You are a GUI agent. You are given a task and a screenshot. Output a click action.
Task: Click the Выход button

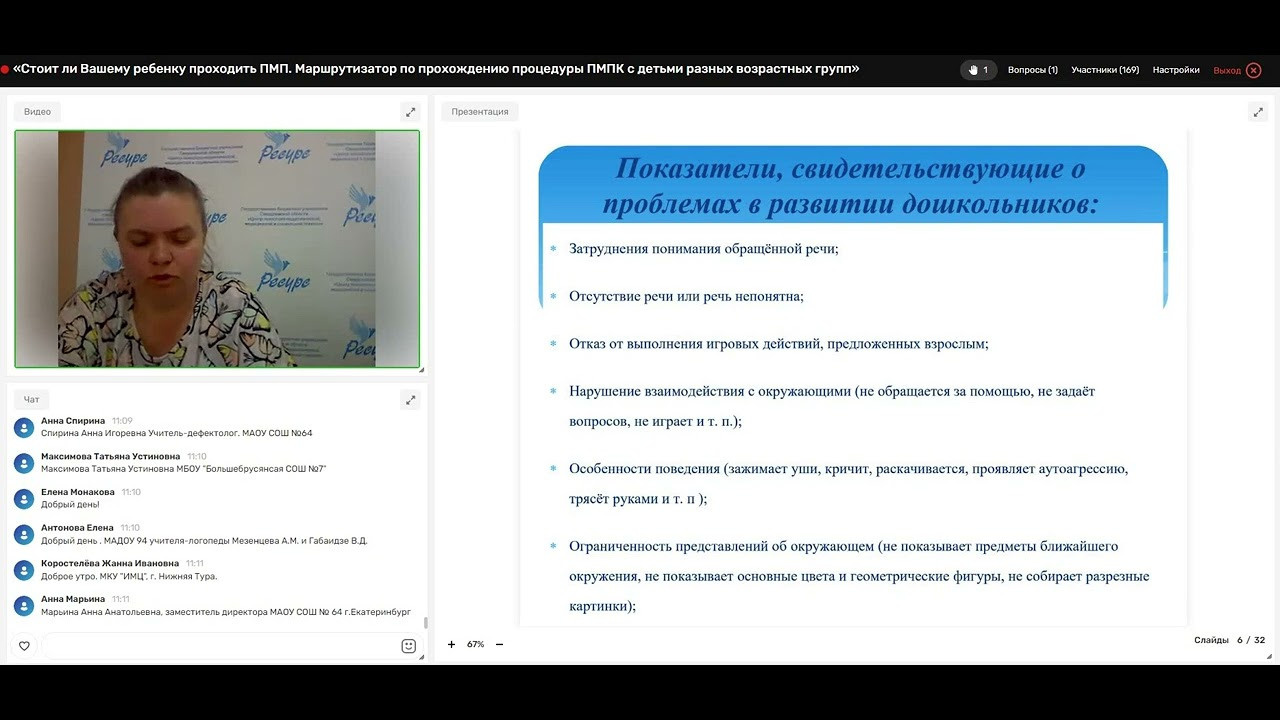(1227, 70)
